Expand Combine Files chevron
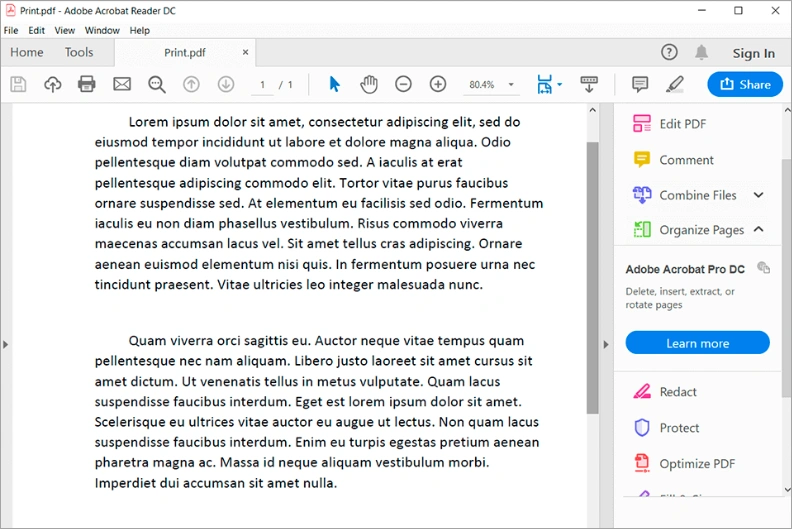Screen dimensions: 792x529 coord(758,195)
